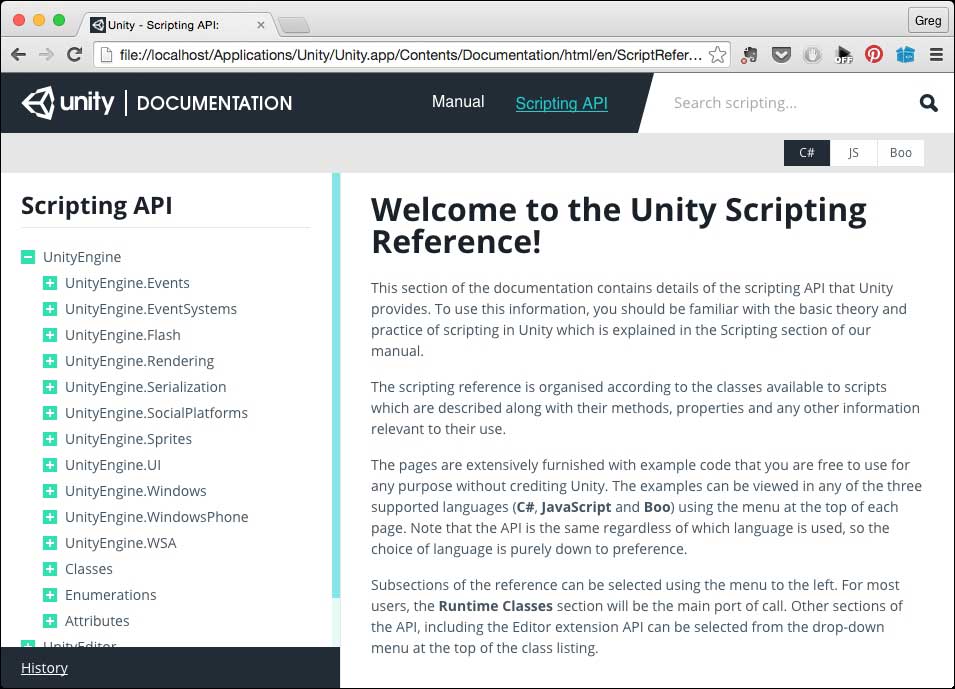Expand the UnityEngine.SocialPlatforms node
Screen dimensions: 955x689
point(50,413)
